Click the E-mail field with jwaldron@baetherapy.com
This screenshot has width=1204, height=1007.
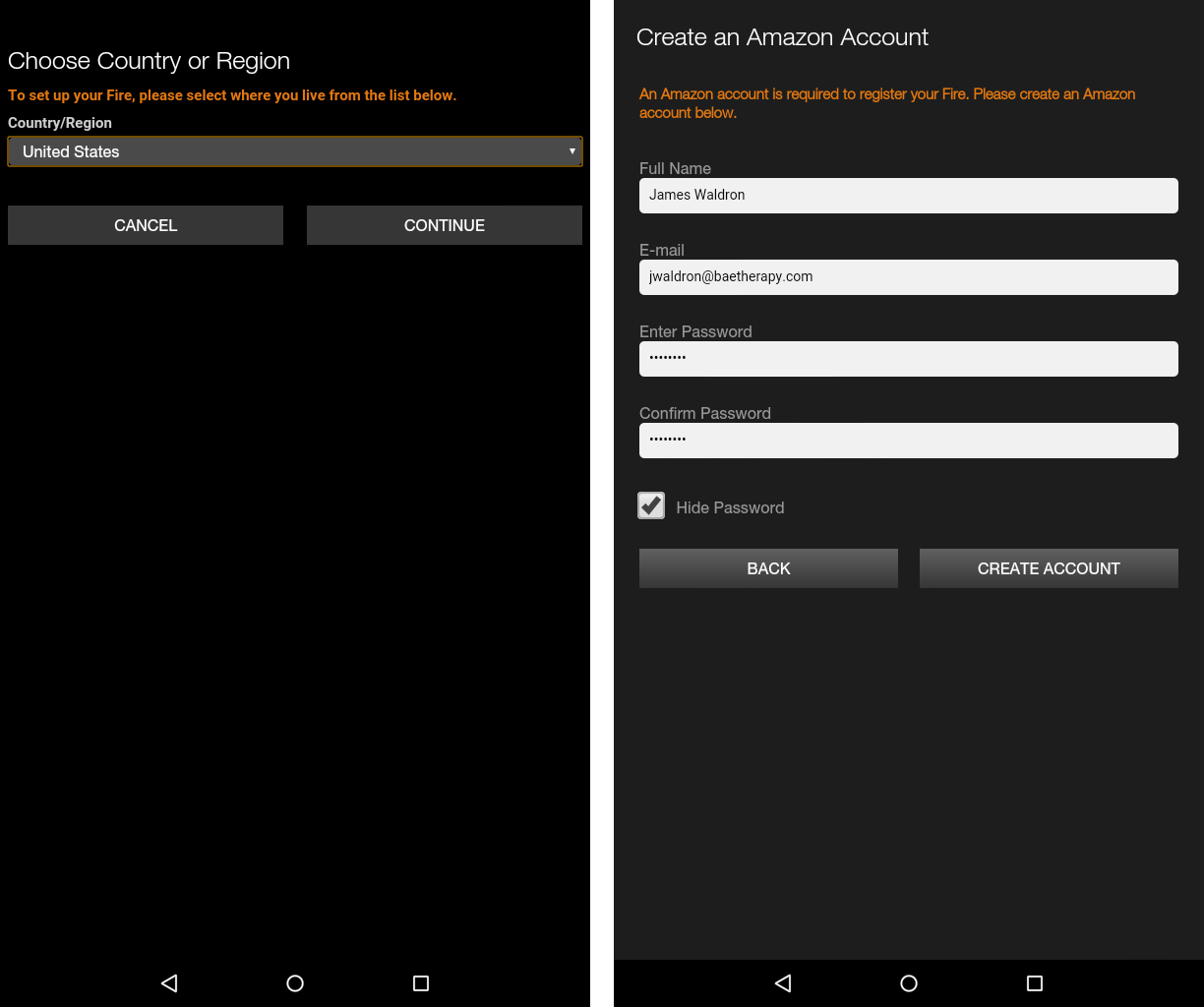[909, 276]
